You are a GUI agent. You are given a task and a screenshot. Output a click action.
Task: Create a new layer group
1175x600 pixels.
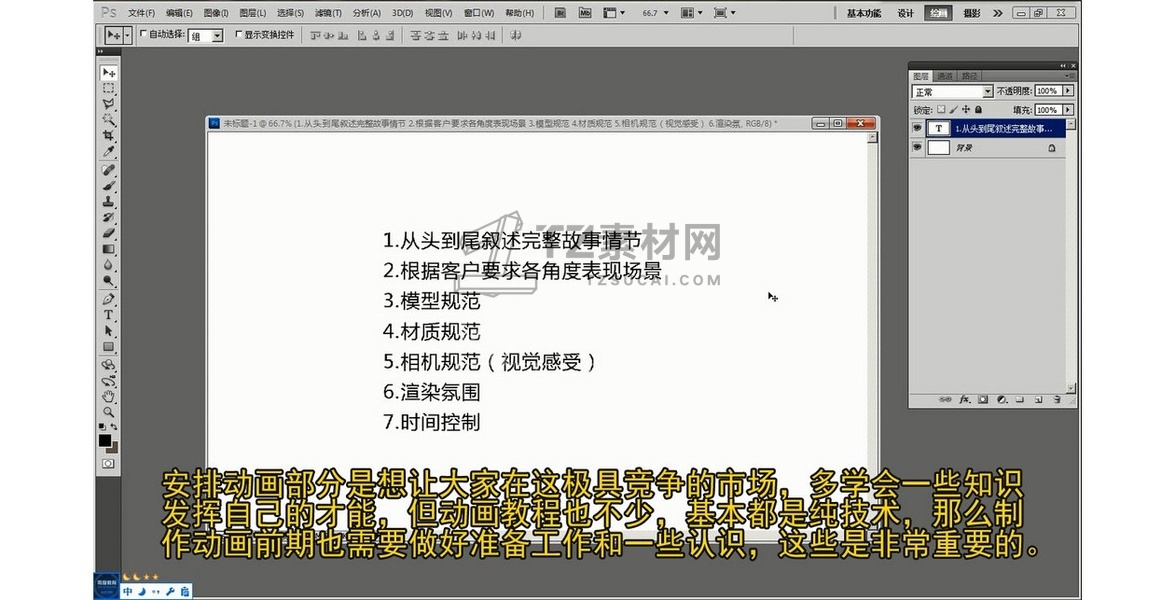tap(1020, 400)
